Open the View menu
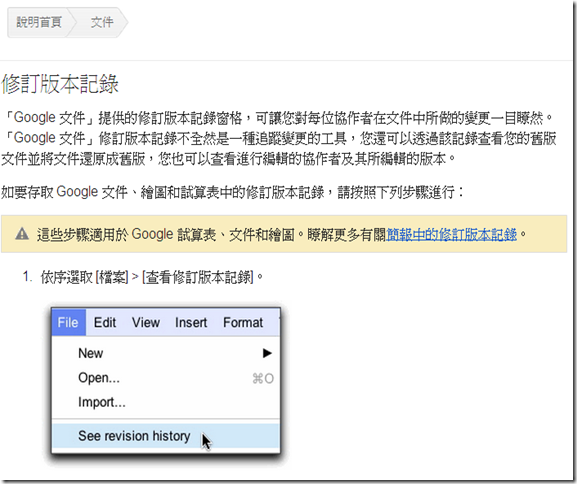Viewport: 577px width, 484px height. (x=146, y=322)
